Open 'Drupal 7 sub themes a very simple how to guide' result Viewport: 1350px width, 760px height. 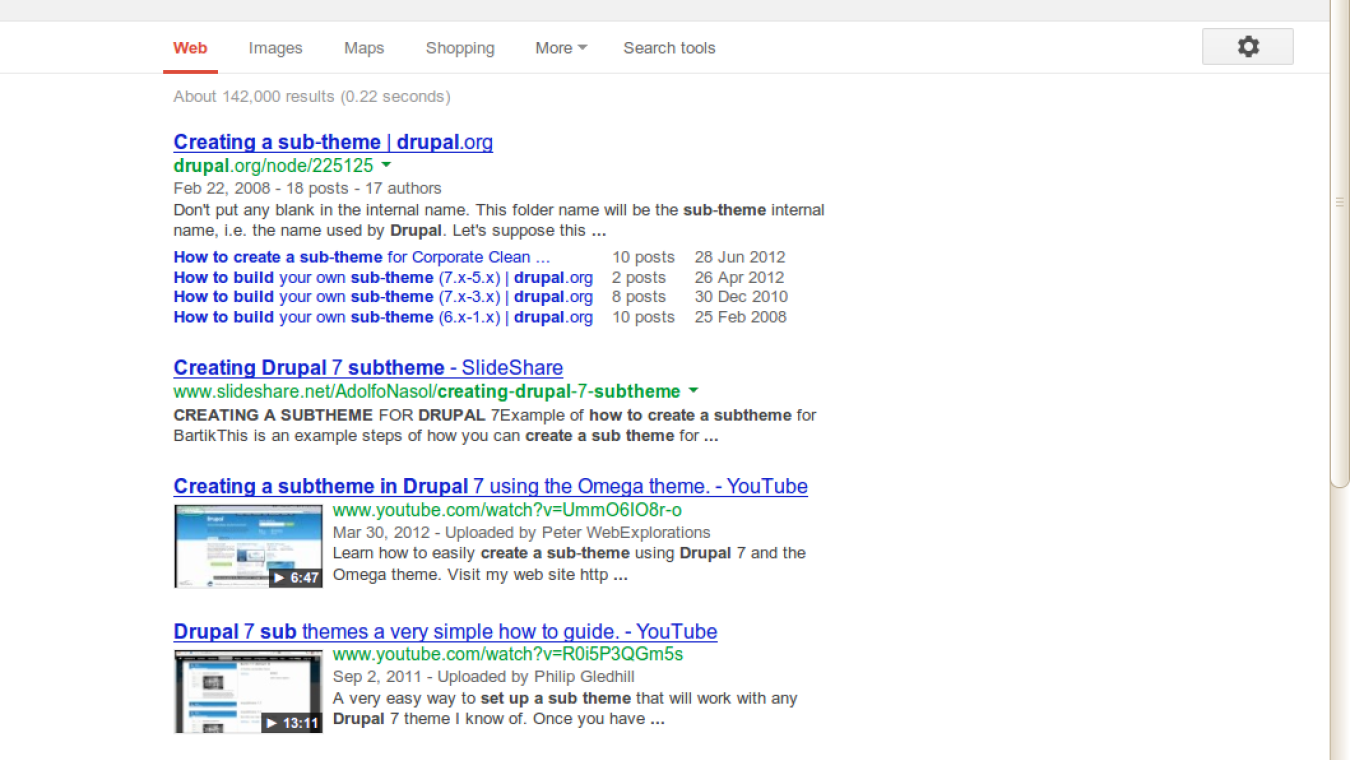pos(445,632)
